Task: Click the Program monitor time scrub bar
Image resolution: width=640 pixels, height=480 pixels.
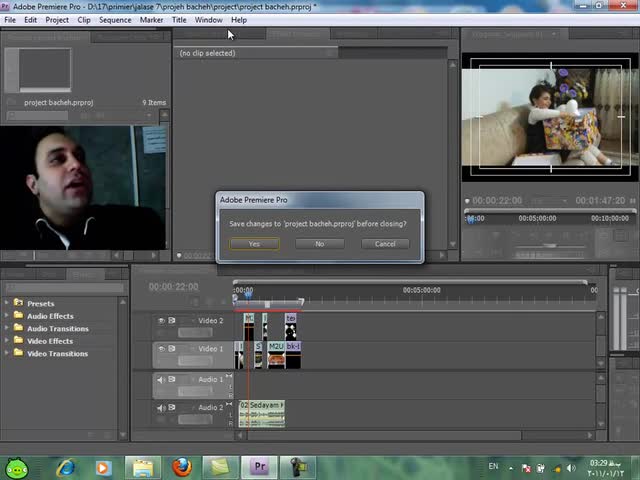Action: coord(548,218)
